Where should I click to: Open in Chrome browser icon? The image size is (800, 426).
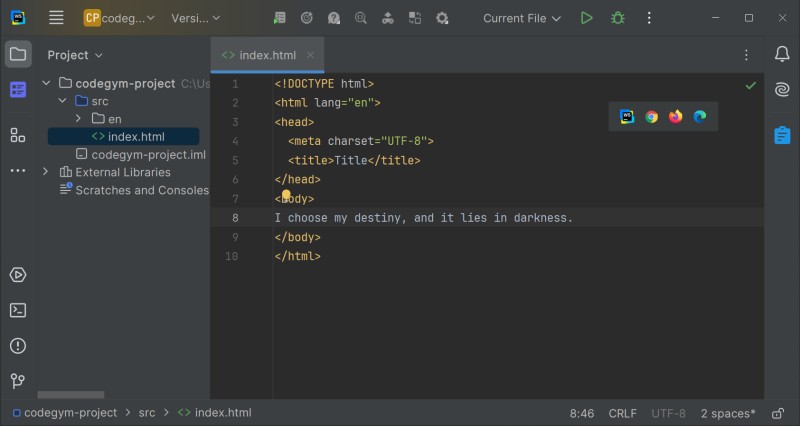651,117
